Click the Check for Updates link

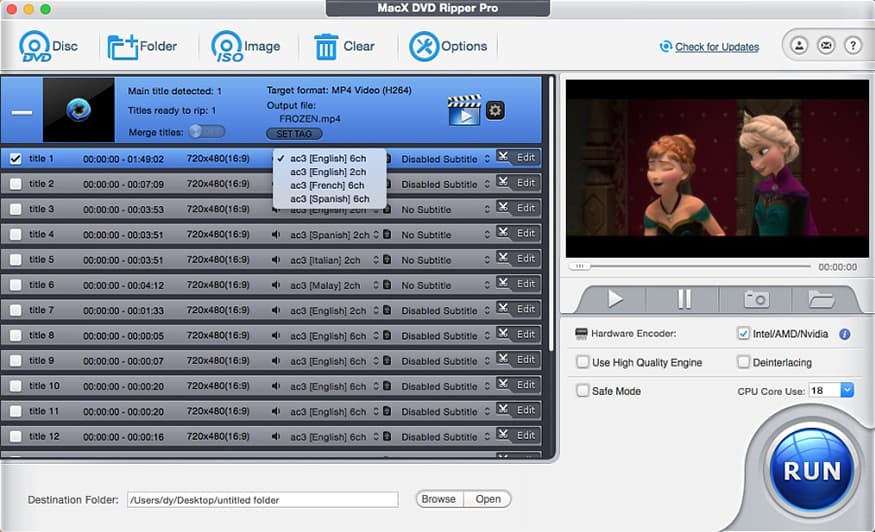(x=716, y=47)
